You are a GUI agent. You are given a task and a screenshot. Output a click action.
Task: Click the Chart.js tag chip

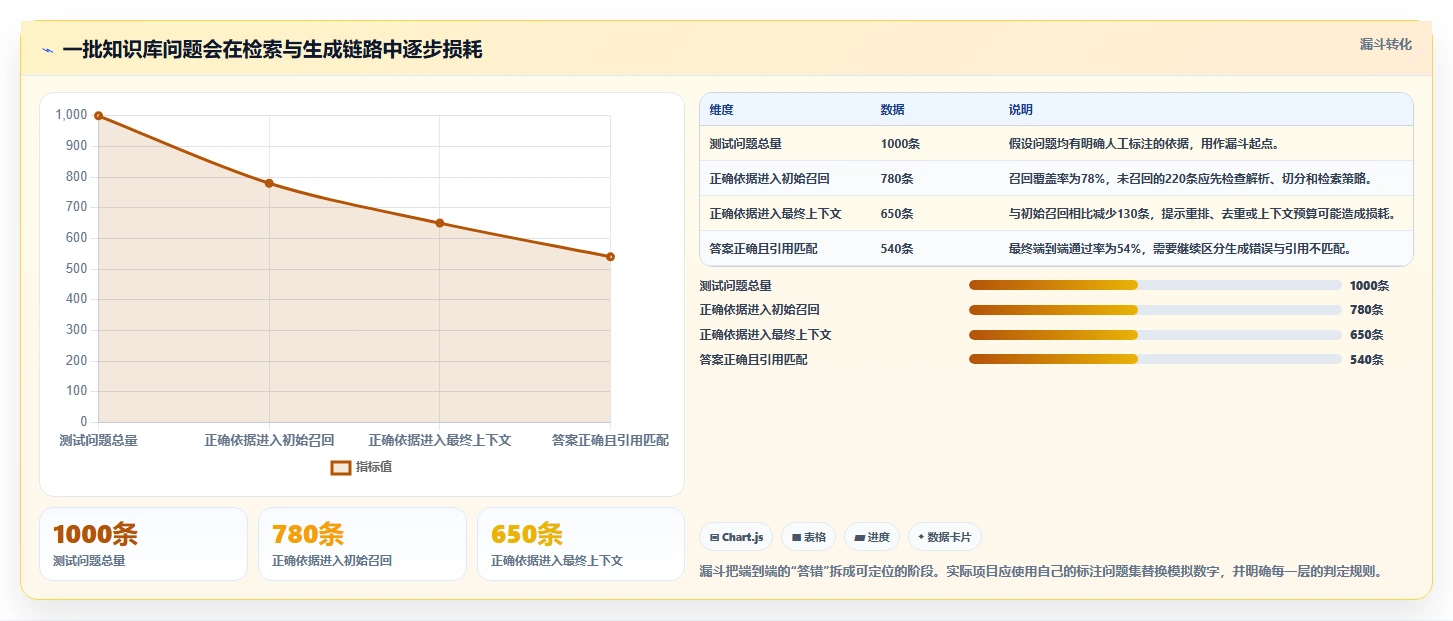click(x=736, y=537)
